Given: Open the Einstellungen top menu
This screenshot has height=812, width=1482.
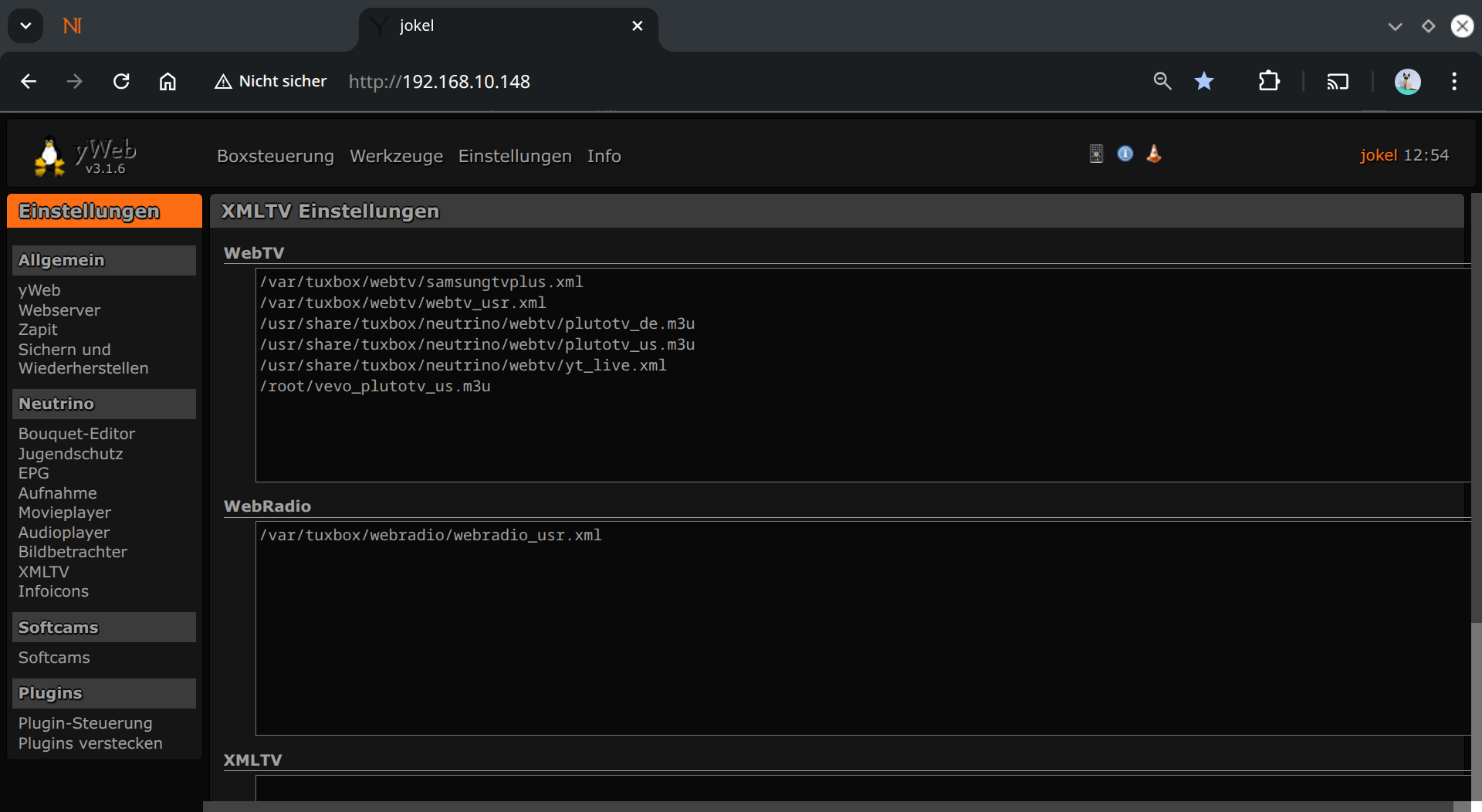Looking at the screenshot, I should [x=515, y=157].
